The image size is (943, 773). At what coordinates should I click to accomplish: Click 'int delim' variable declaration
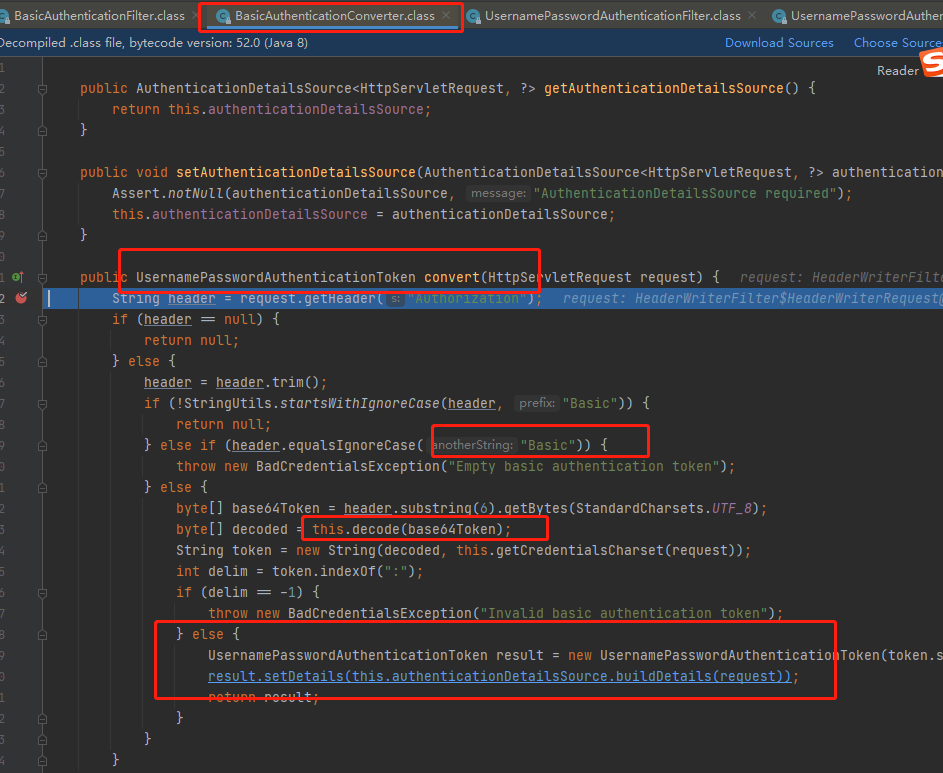pos(212,571)
